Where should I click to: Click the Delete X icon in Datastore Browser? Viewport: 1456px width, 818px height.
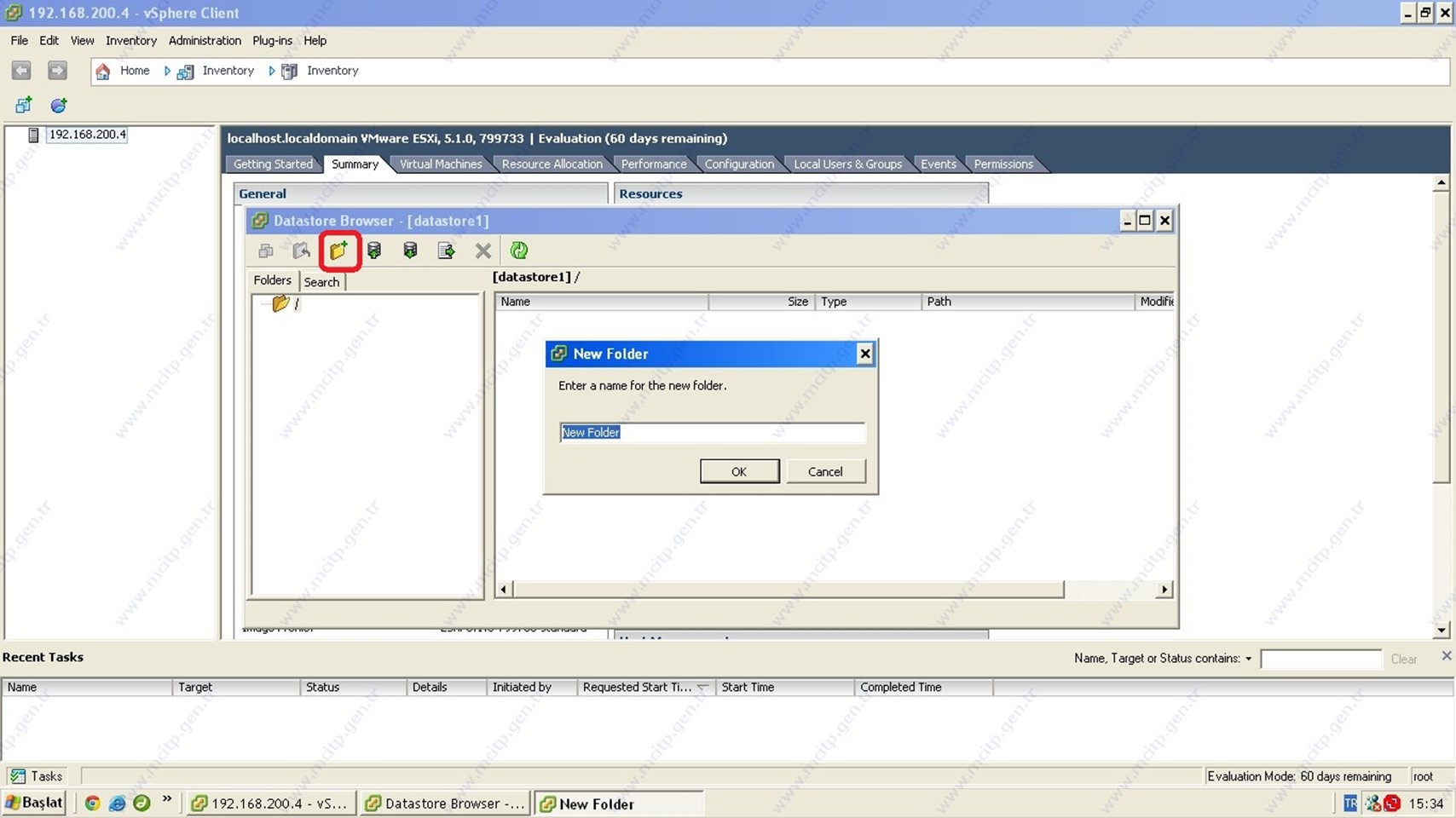pyautogui.click(x=483, y=251)
